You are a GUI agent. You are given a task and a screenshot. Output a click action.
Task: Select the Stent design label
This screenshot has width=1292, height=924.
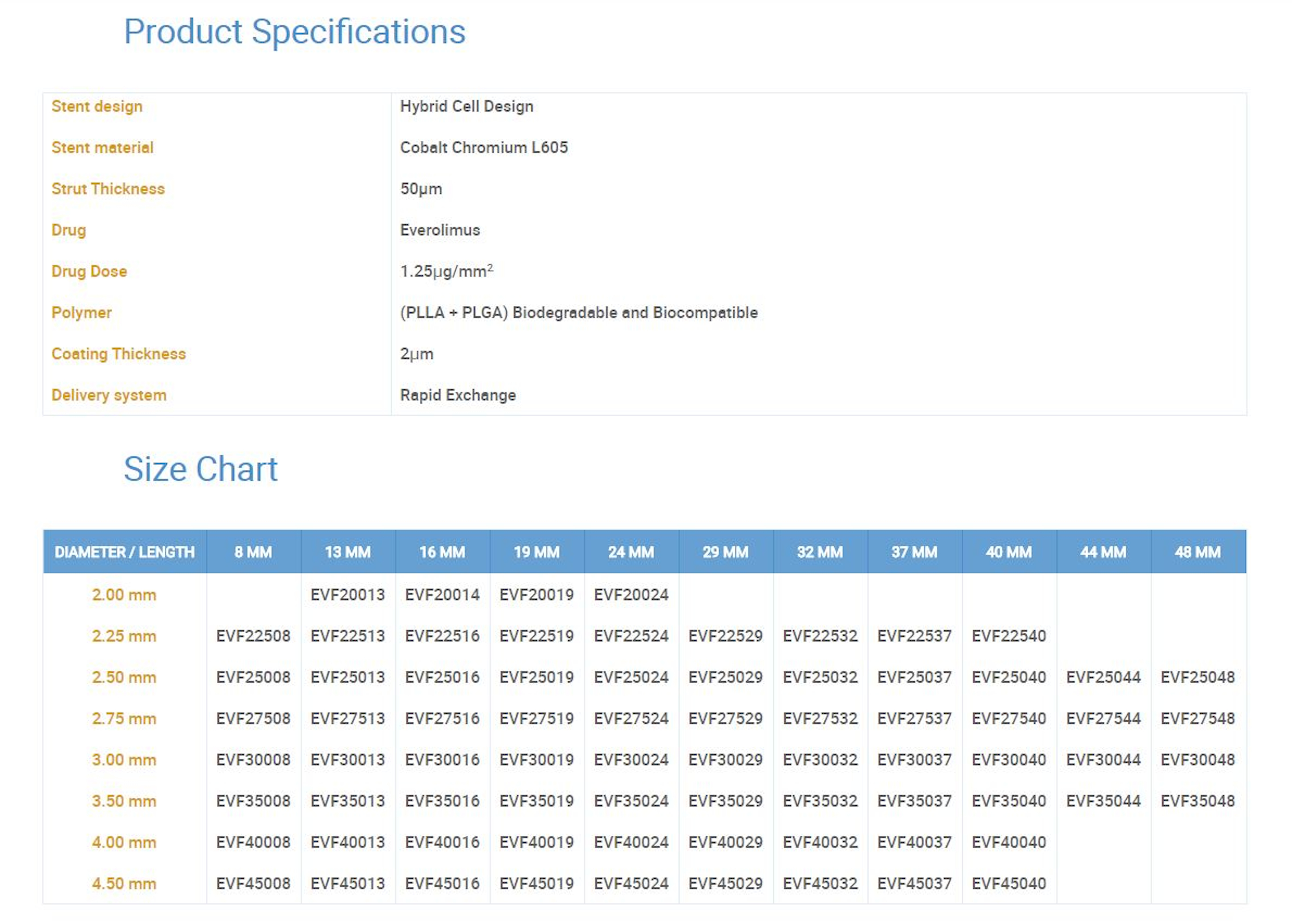coord(97,106)
